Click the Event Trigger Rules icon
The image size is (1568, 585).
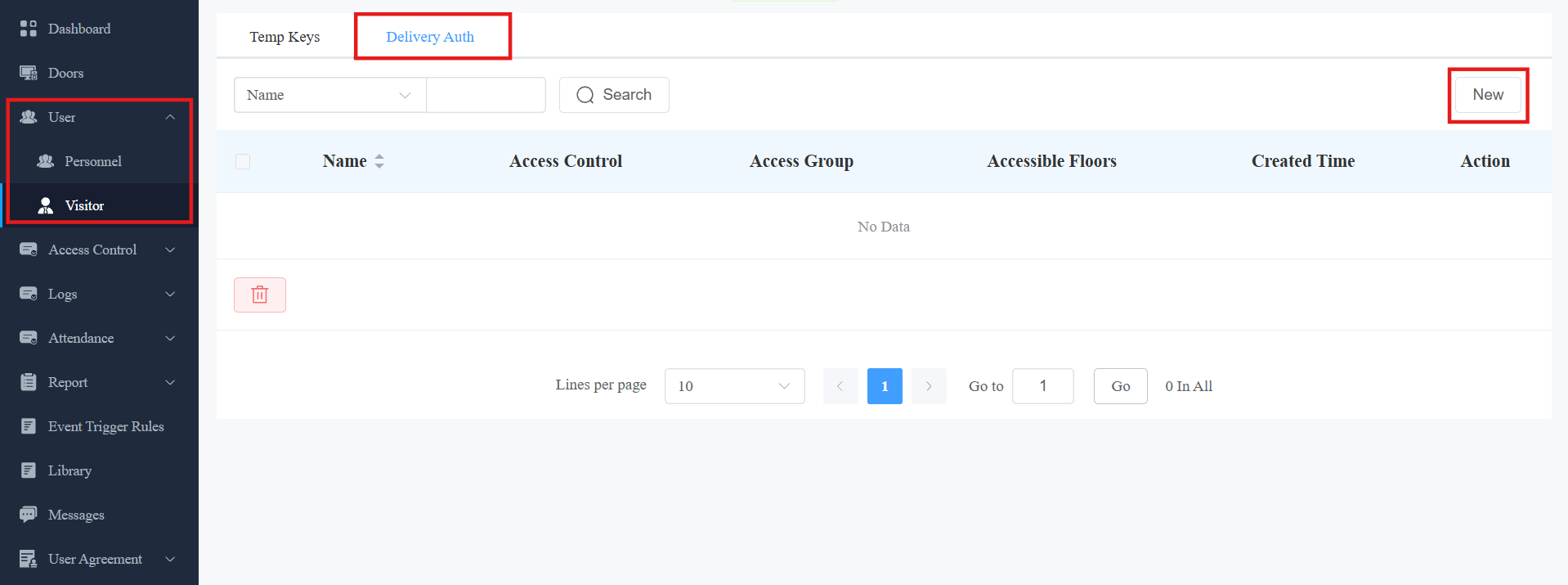tap(29, 426)
